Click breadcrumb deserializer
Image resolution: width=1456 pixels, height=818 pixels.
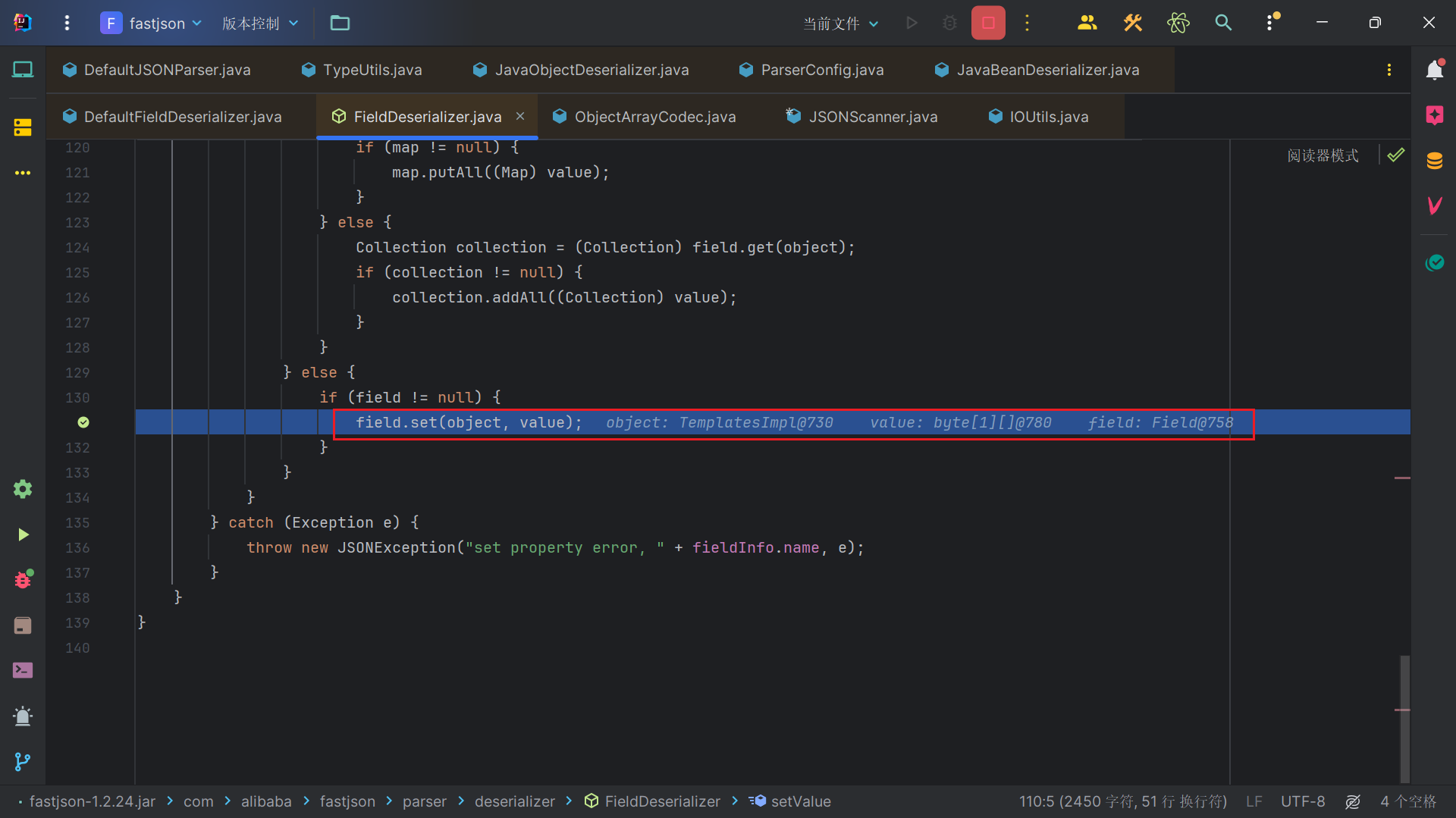point(515,801)
